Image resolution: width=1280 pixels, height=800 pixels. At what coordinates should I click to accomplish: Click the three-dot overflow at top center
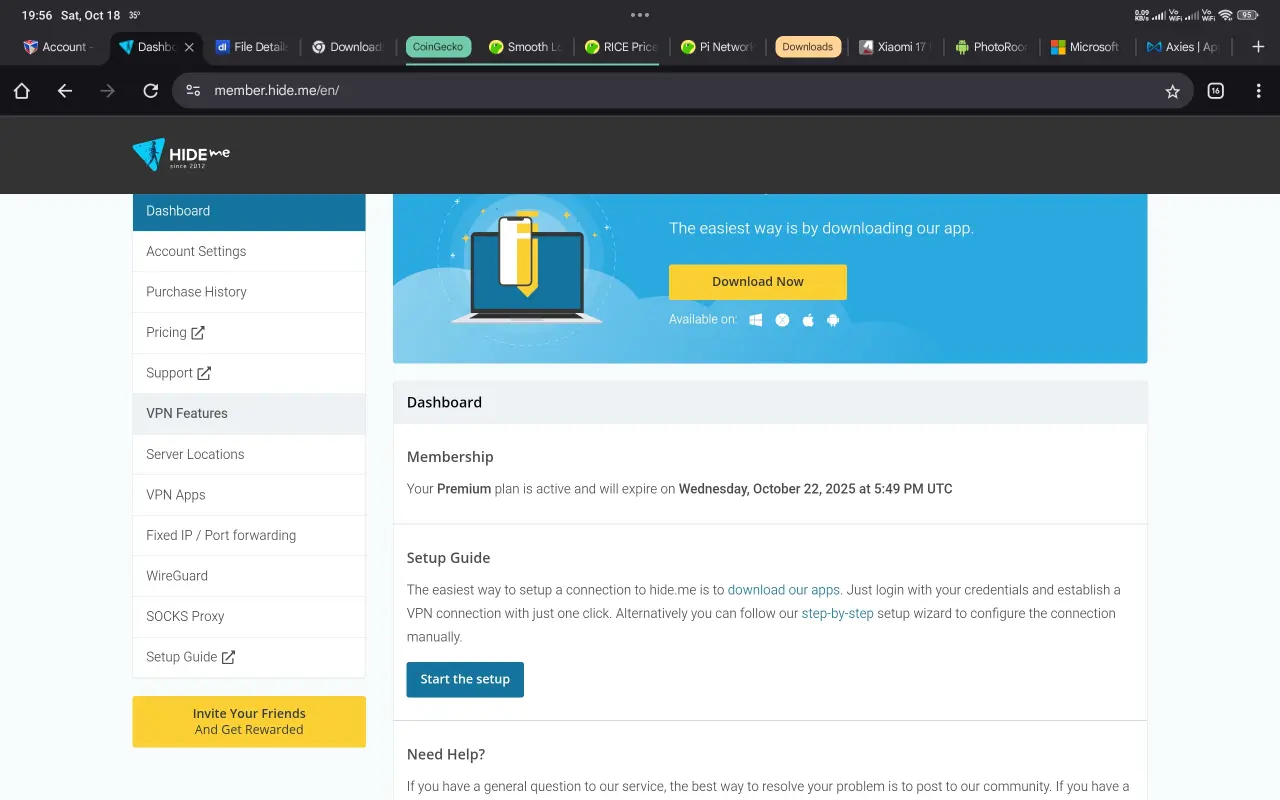640,15
